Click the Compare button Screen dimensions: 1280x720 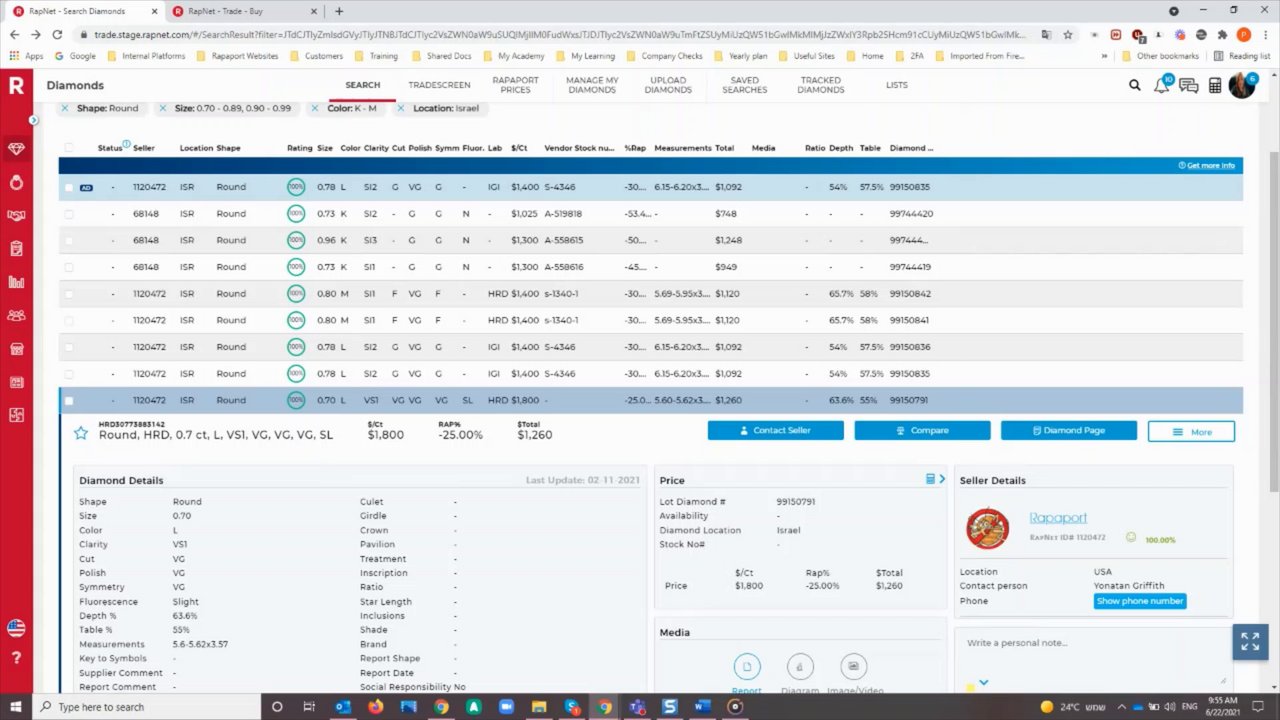tap(922, 430)
